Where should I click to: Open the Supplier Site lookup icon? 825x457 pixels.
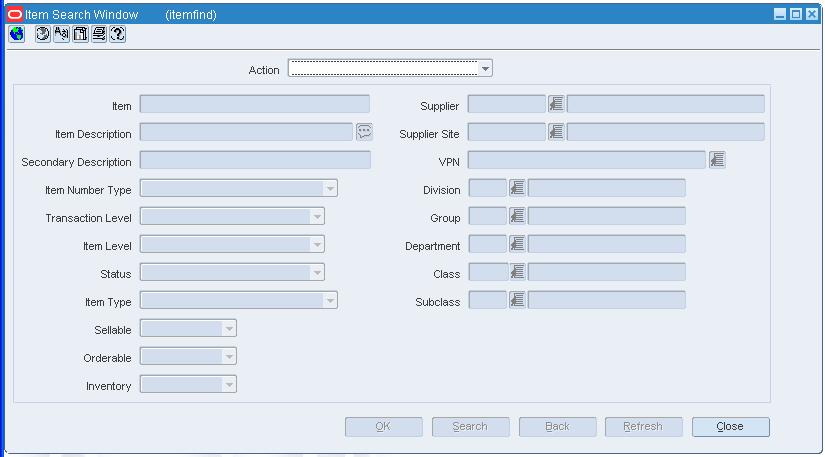tap(556, 131)
